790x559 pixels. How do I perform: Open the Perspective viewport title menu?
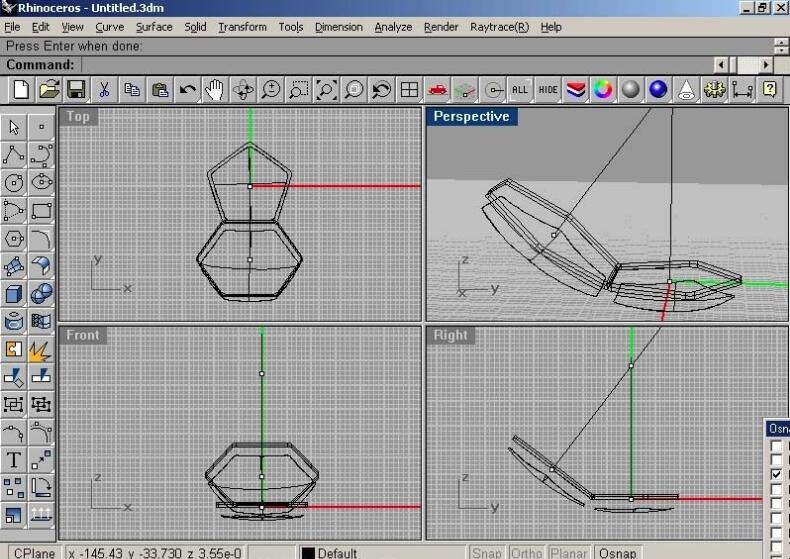(x=471, y=117)
